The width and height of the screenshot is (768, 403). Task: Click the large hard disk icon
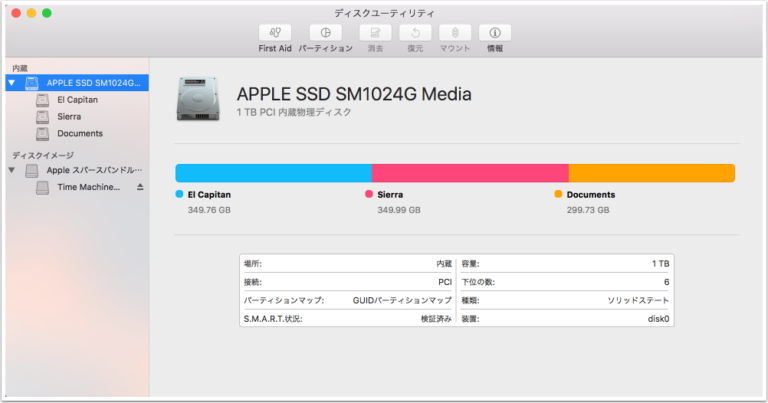coord(198,99)
